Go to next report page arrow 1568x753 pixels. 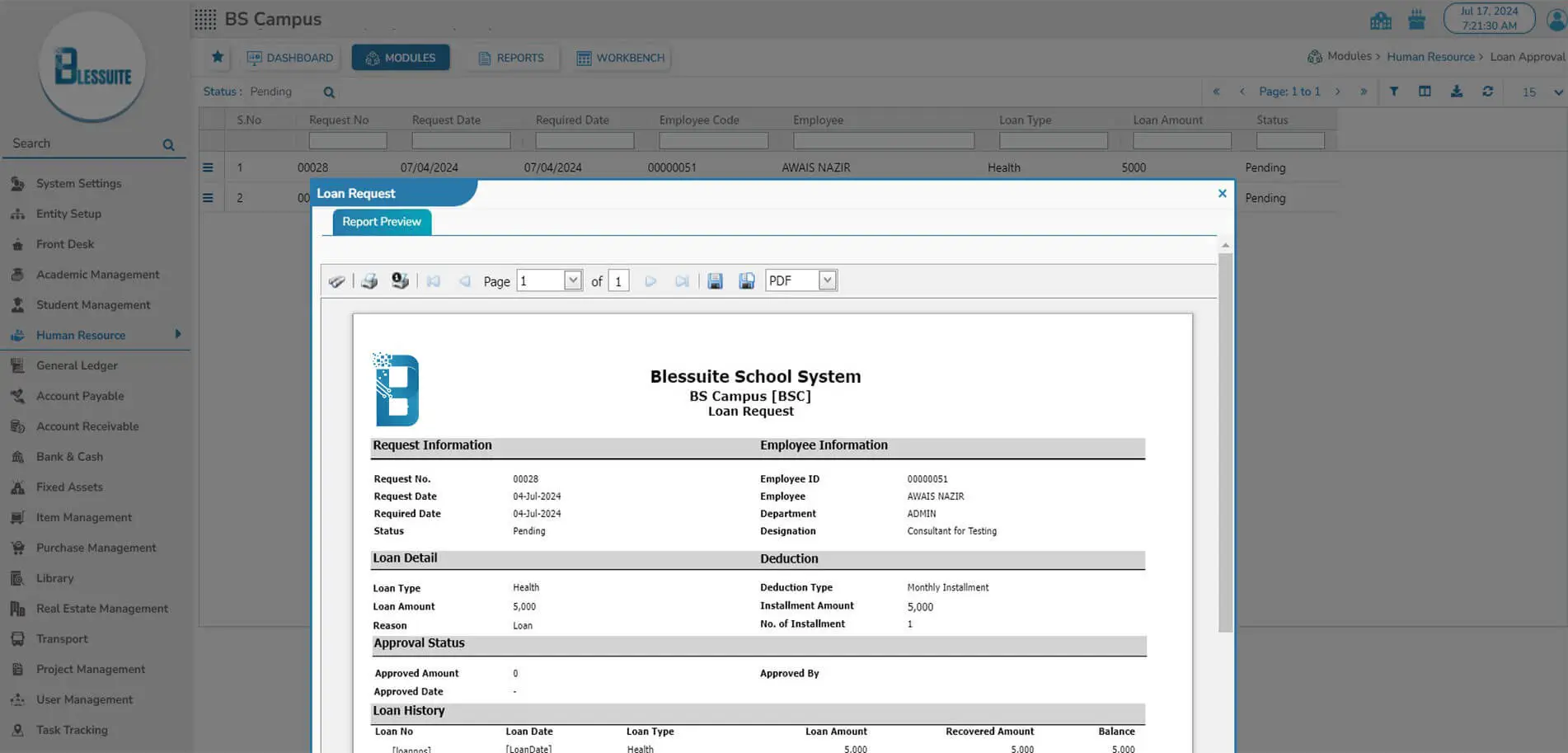coord(650,281)
